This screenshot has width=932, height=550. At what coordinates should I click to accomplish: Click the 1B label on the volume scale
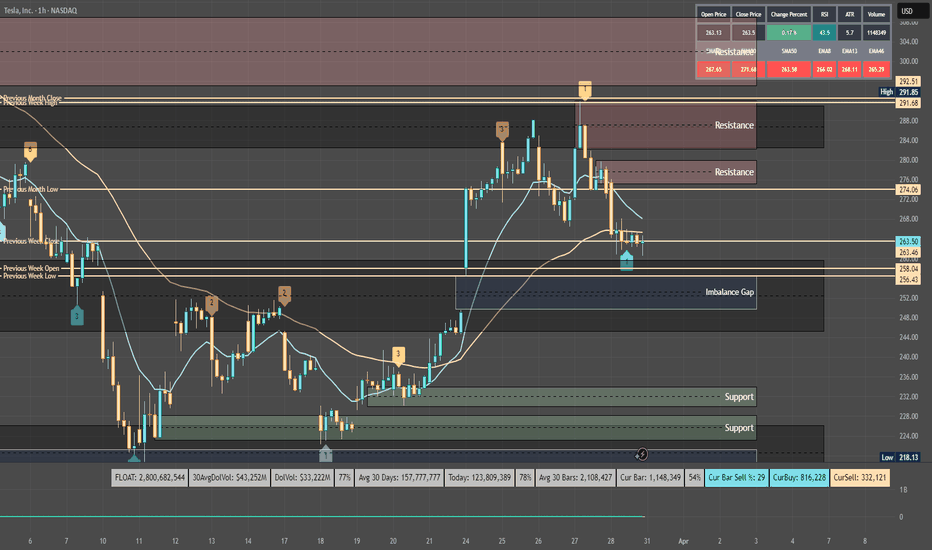pos(903,490)
